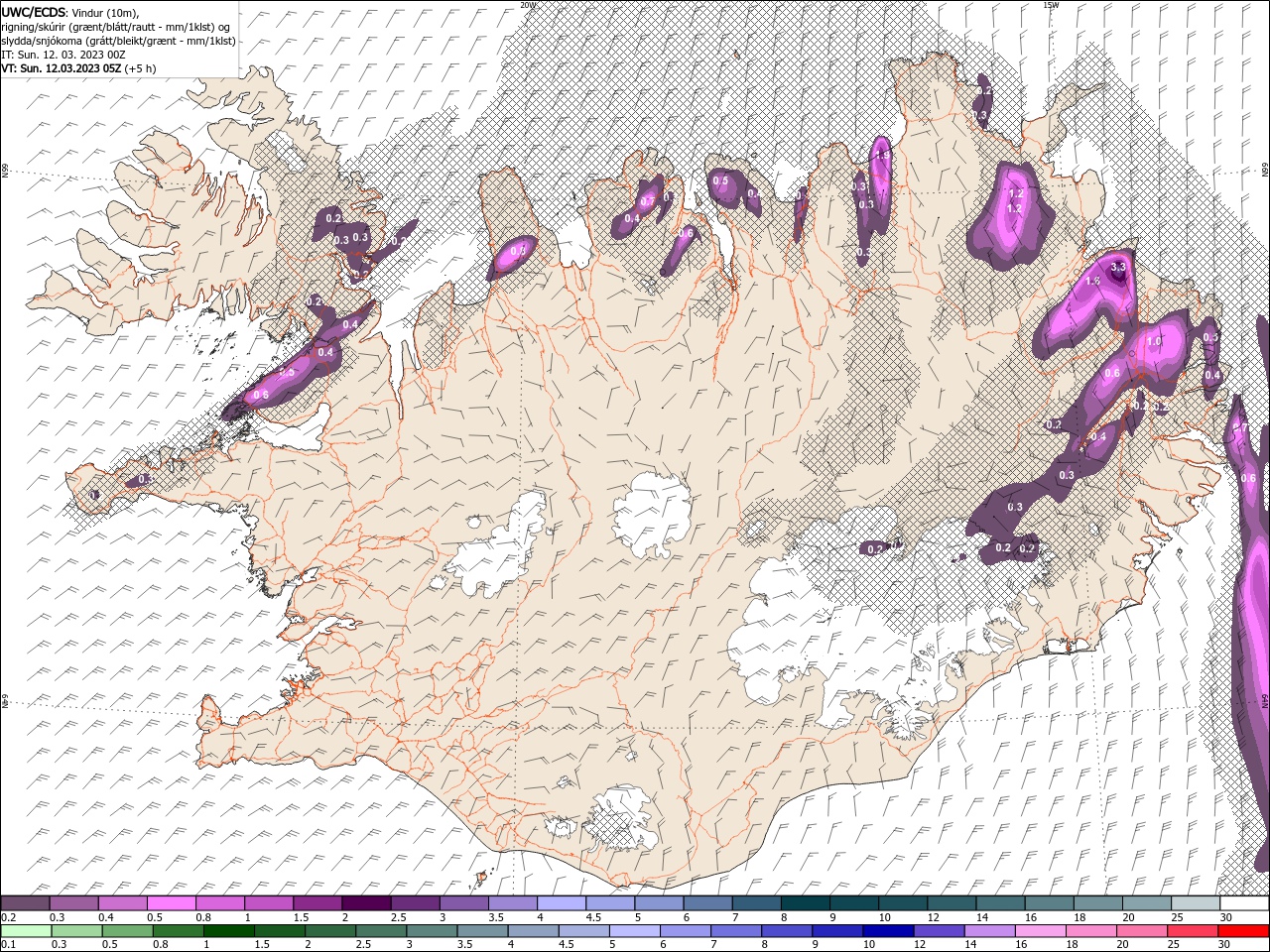Click the darkest purple snow legend swatch after 2
1270x952 pixels.
(x=366, y=903)
